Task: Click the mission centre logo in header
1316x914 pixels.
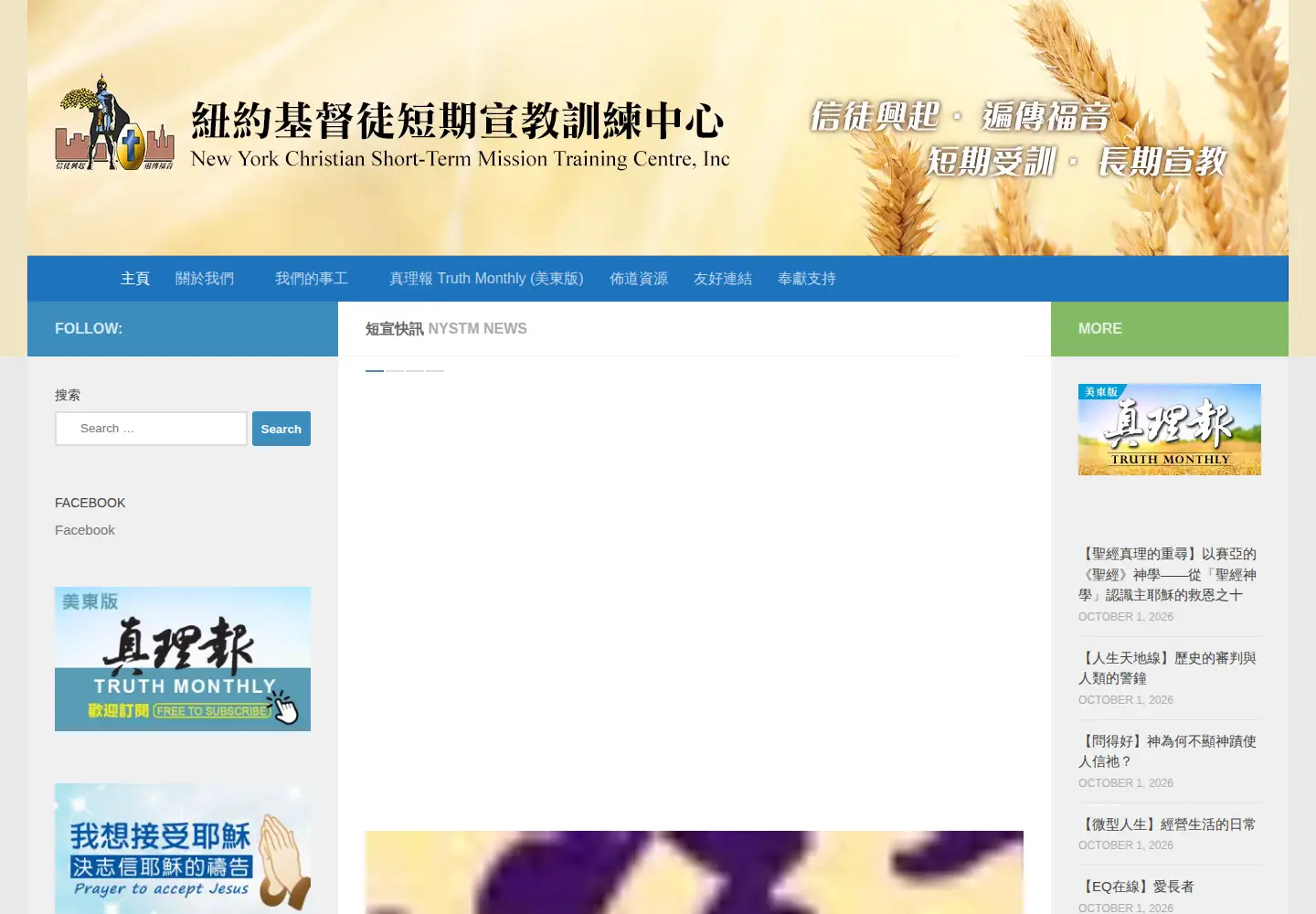Action: pyautogui.click(x=114, y=122)
